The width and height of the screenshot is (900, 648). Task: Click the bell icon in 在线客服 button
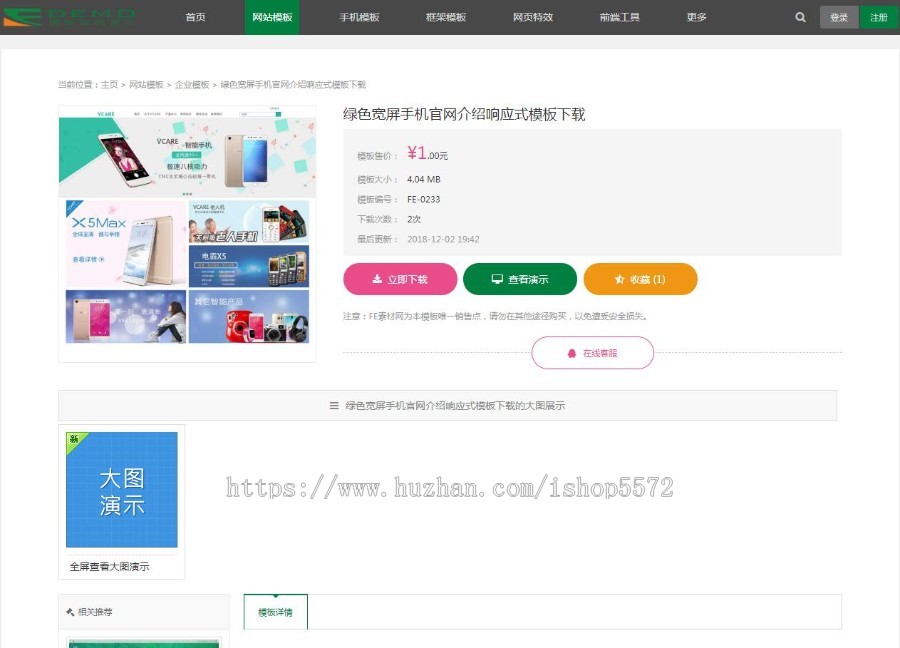pos(572,353)
